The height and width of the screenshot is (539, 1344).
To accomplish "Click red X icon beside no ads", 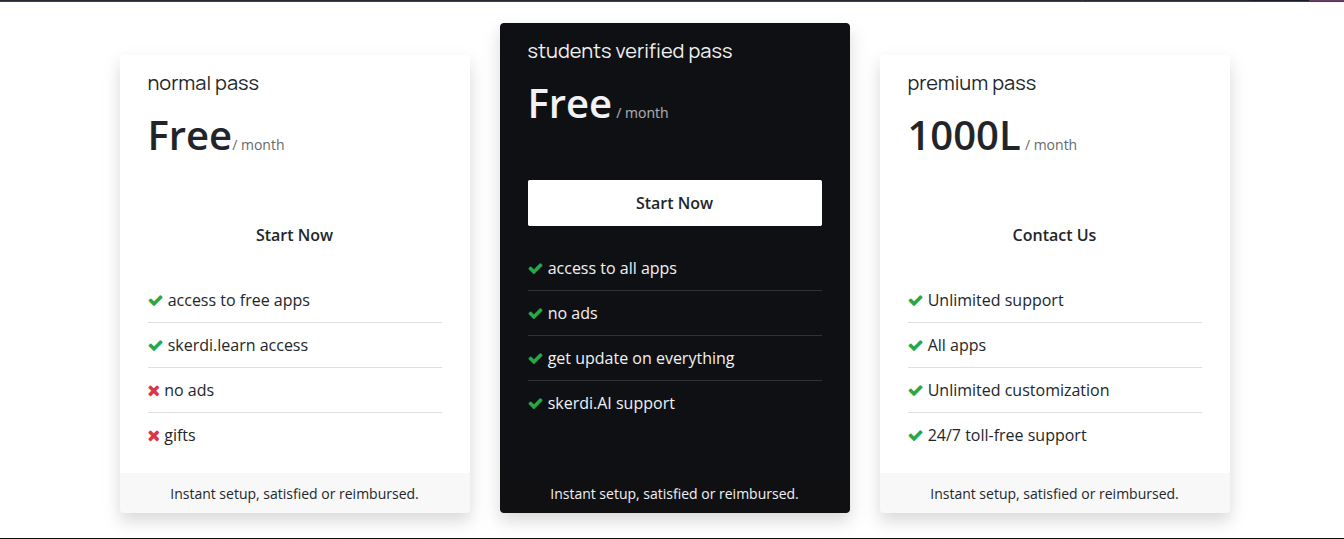I will (154, 391).
